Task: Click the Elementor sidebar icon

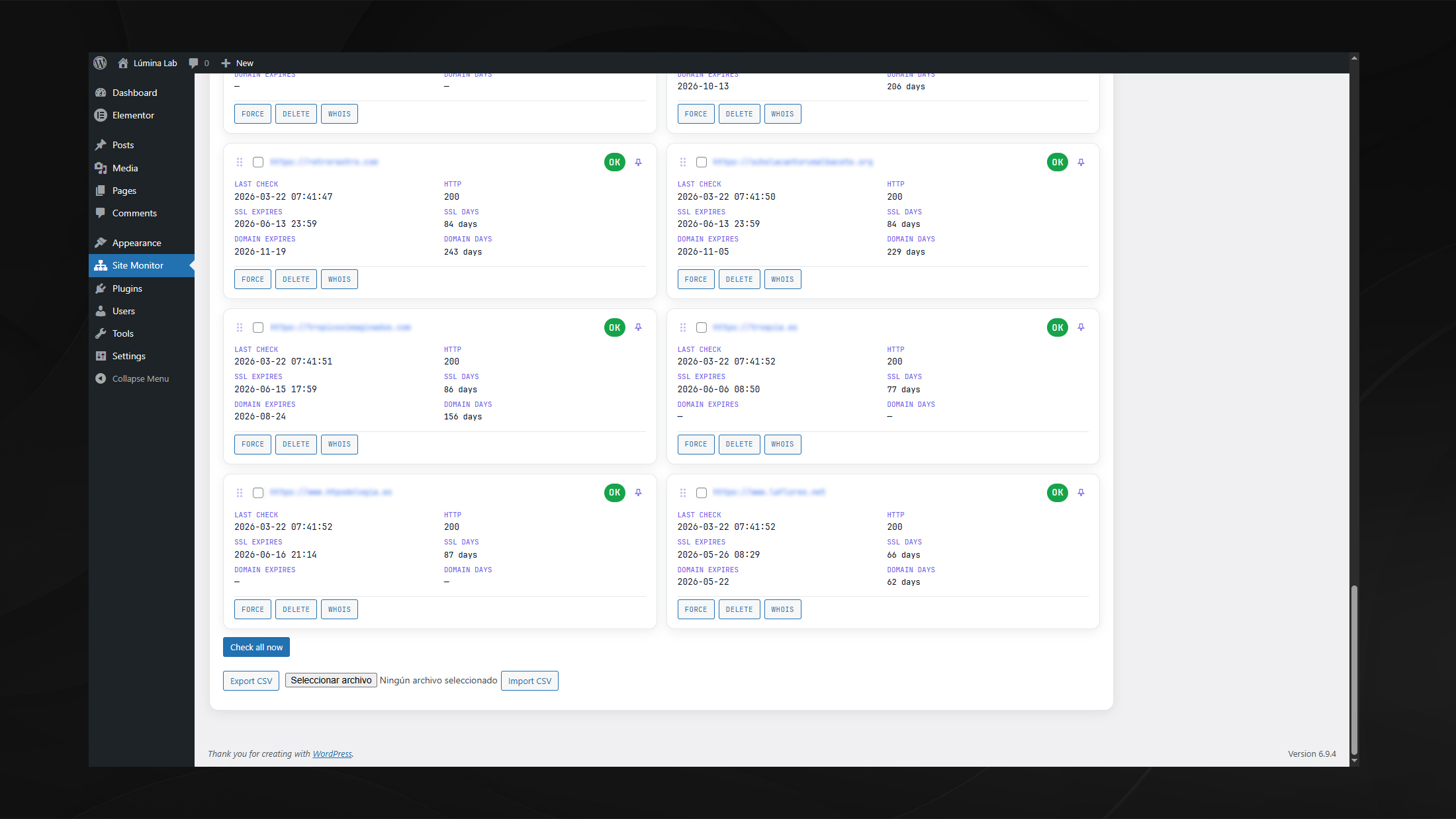Action: (x=101, y=115)
